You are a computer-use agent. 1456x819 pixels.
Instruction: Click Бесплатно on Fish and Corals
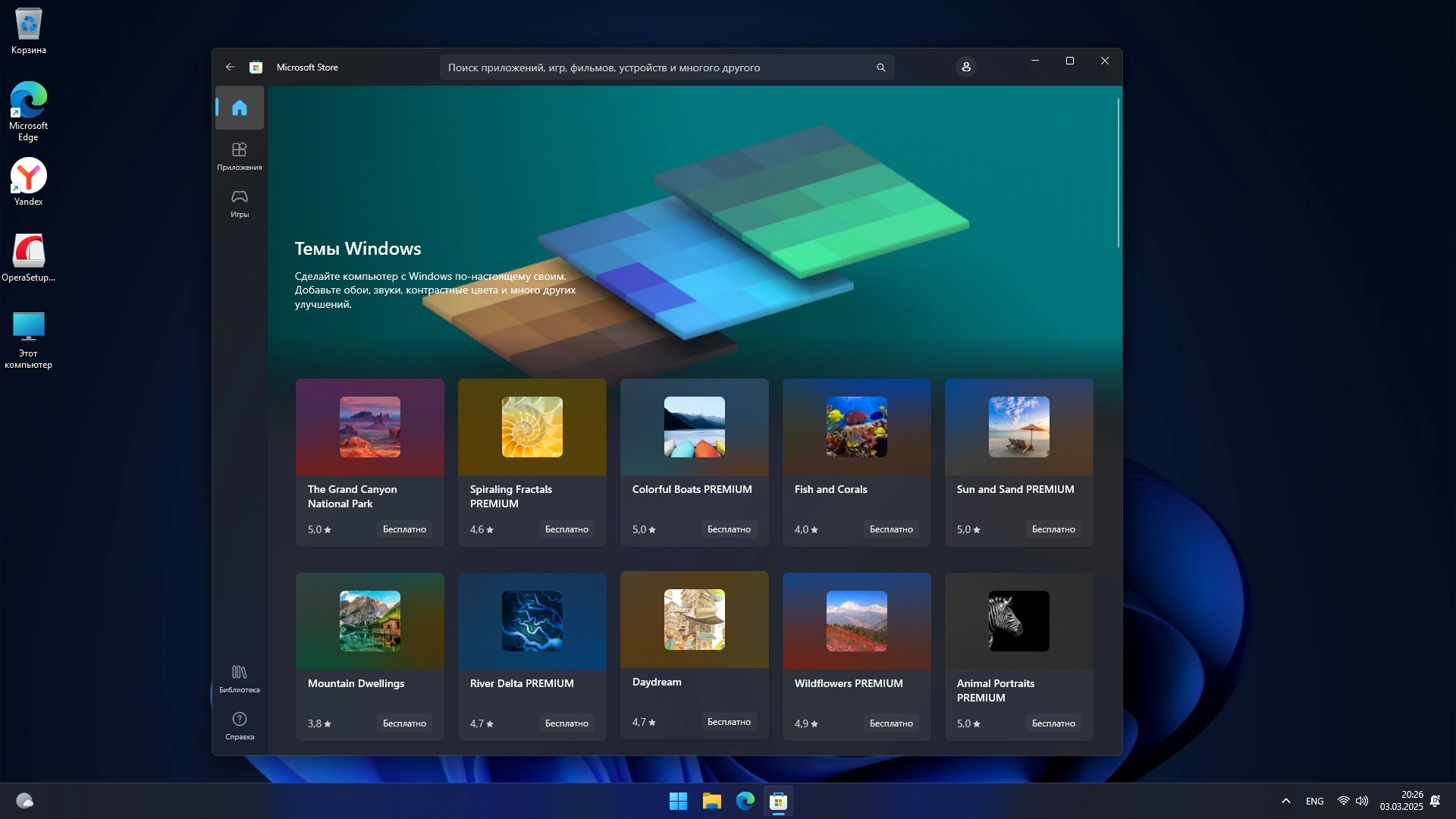891,529
